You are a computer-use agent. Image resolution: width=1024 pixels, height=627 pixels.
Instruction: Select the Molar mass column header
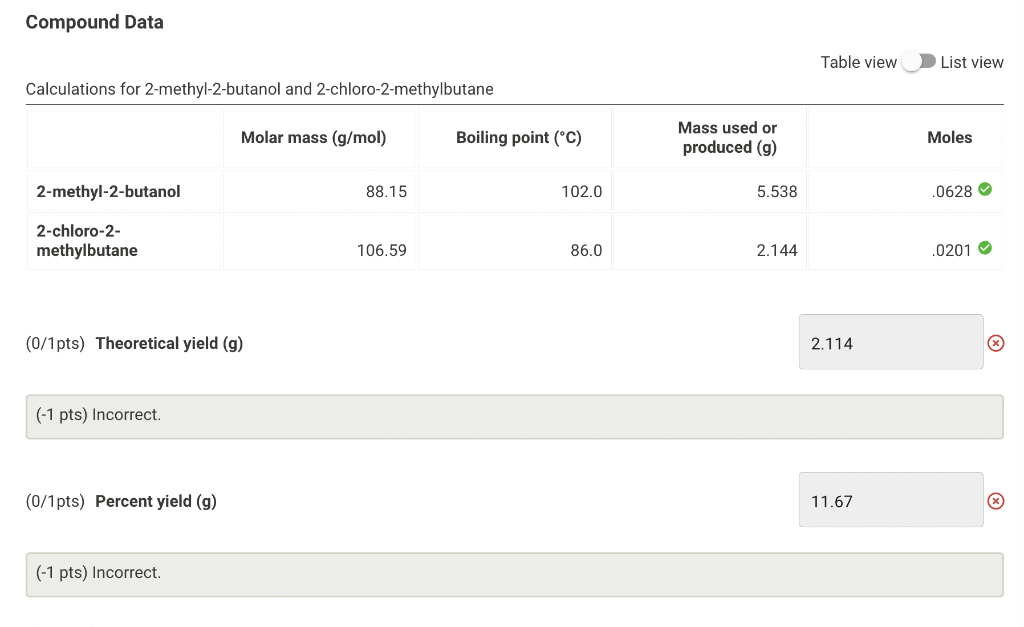pos(313,137)
